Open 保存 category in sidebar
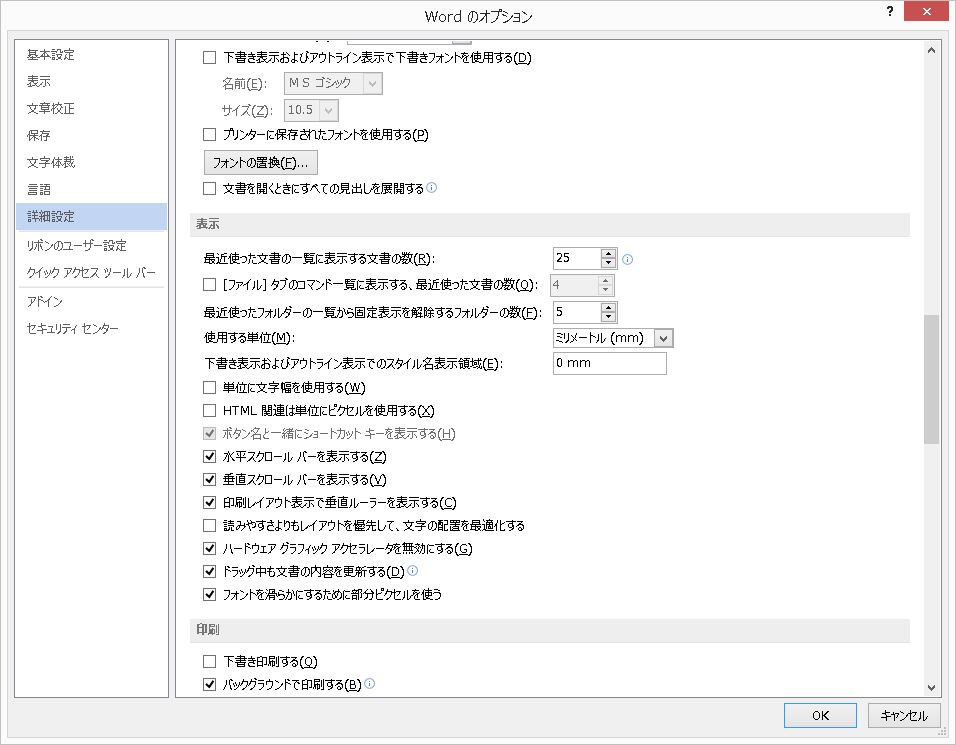 [x=91, y=135]
